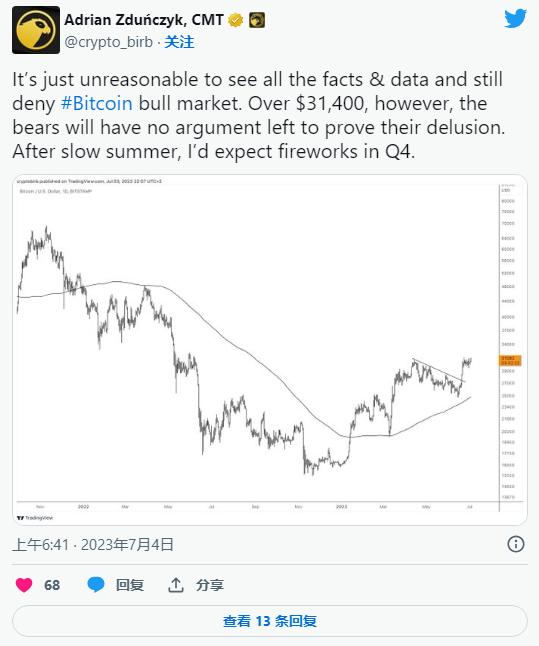Viewport: 539px width, 646px height.
Task: Click the TradingView logo in chart
Action: coord(35,518)
